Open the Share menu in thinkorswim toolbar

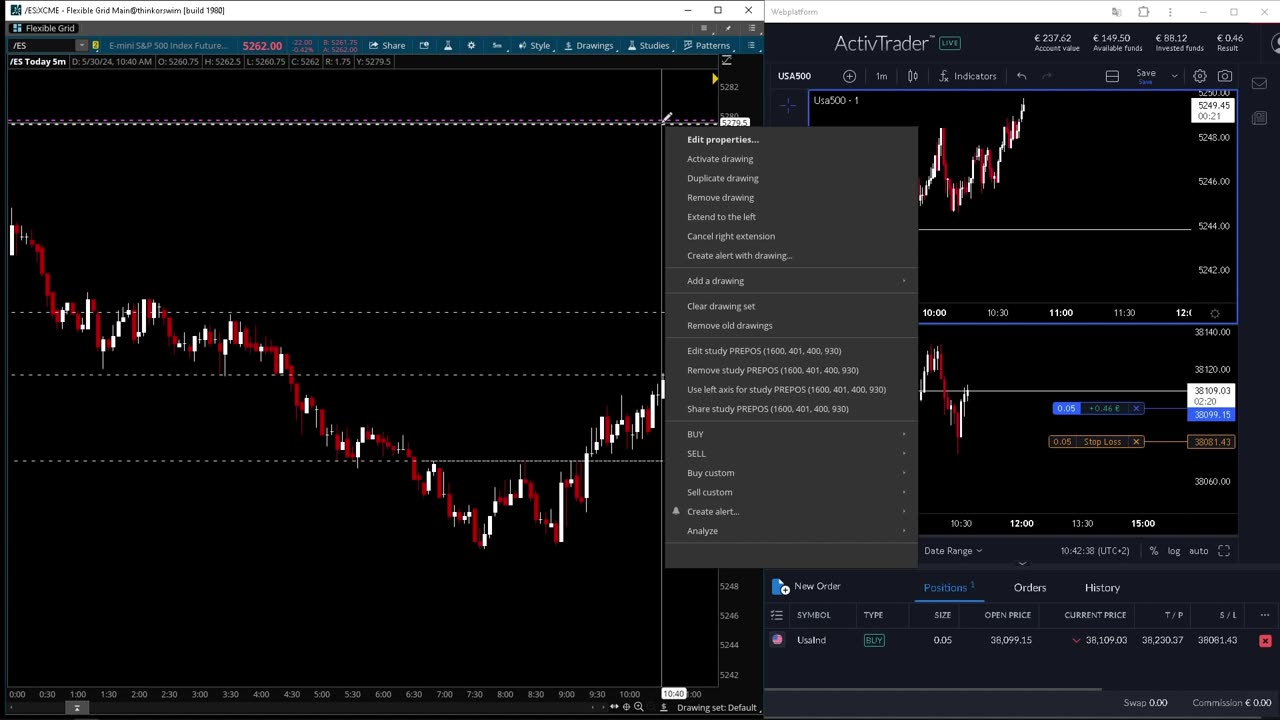pos(387,45)
